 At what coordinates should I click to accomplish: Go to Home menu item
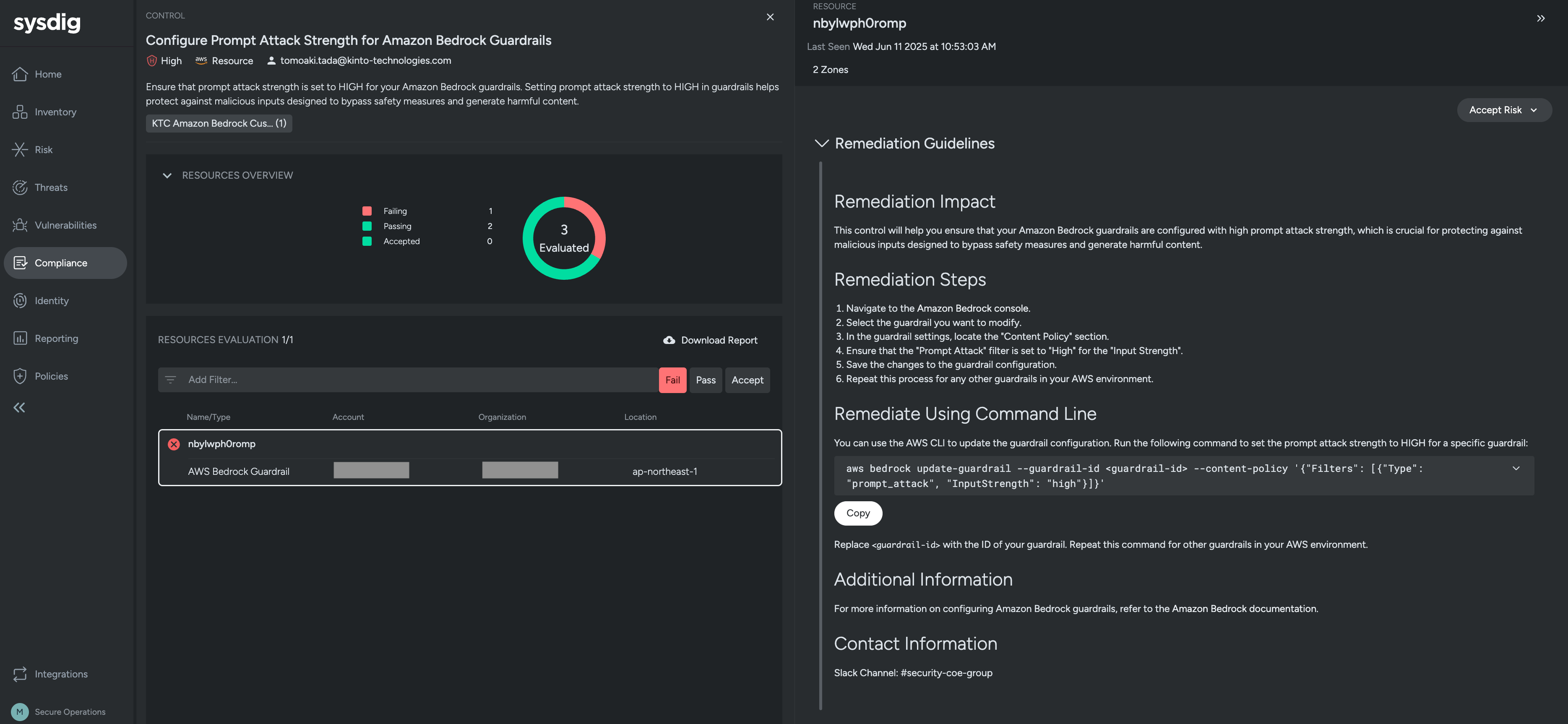[x=48, y=74]
